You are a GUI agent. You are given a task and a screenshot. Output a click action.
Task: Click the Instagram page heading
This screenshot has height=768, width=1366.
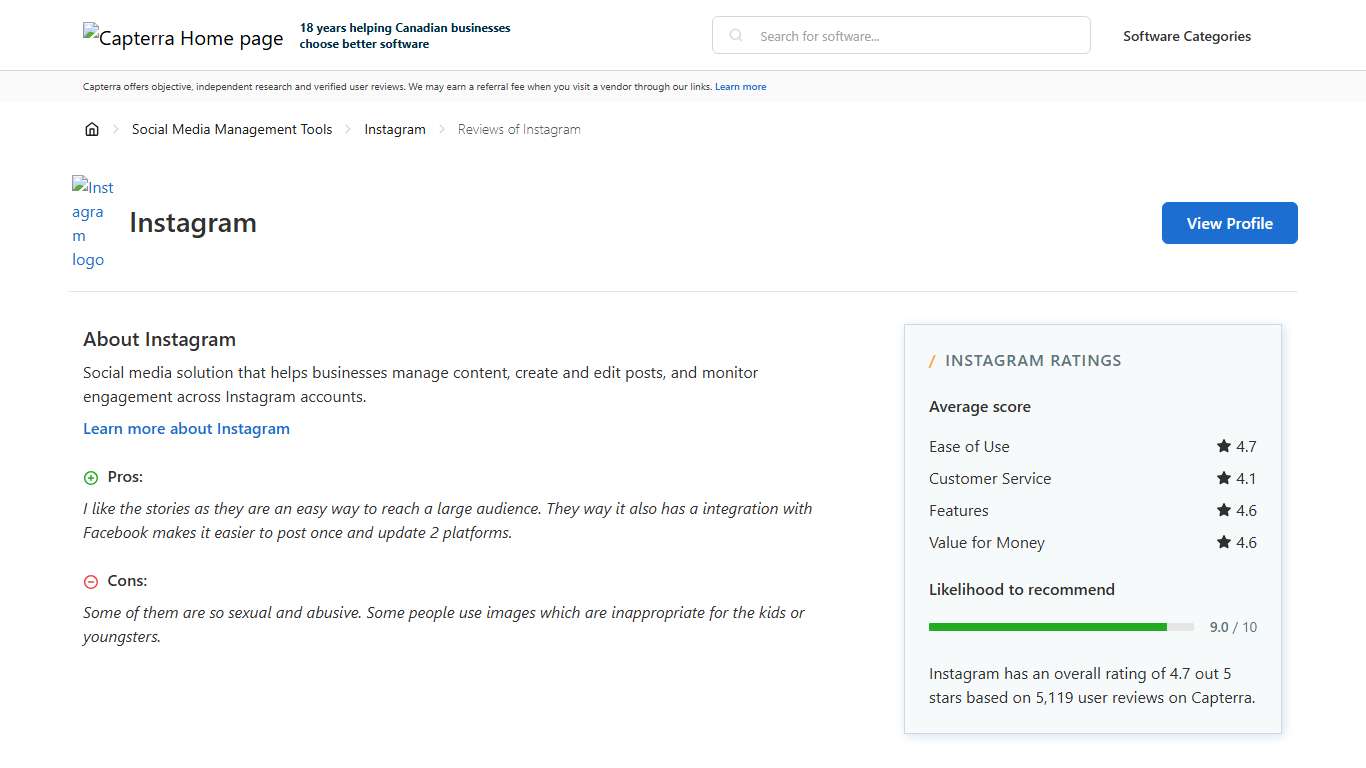click(193, 223)
